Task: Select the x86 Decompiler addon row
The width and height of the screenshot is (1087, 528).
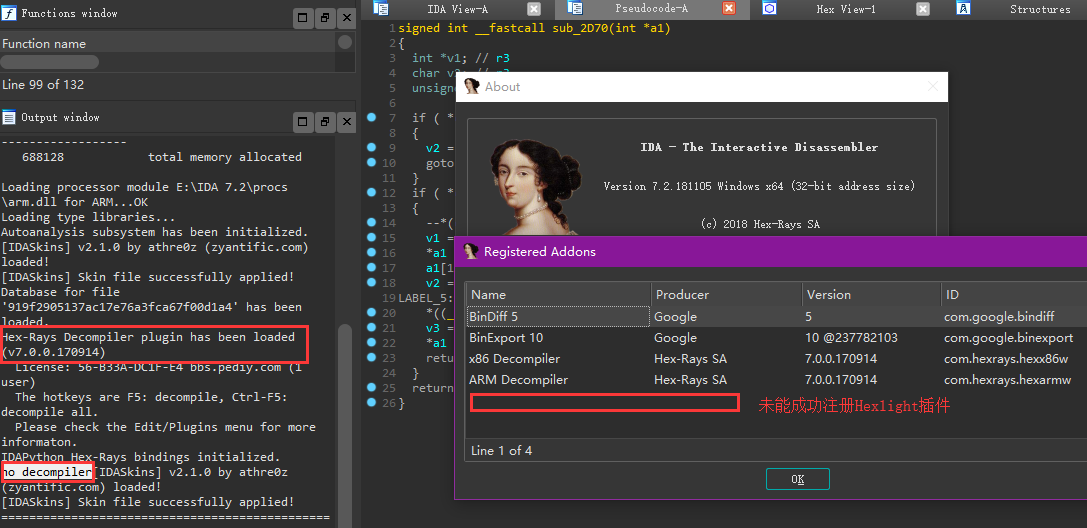Action: tap(776, 359)
